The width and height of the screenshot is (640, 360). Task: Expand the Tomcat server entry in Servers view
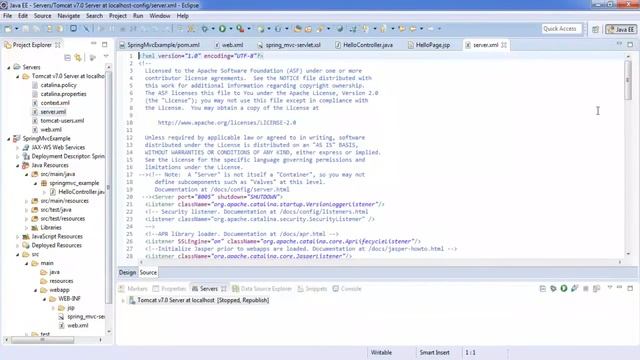point(123,300)
